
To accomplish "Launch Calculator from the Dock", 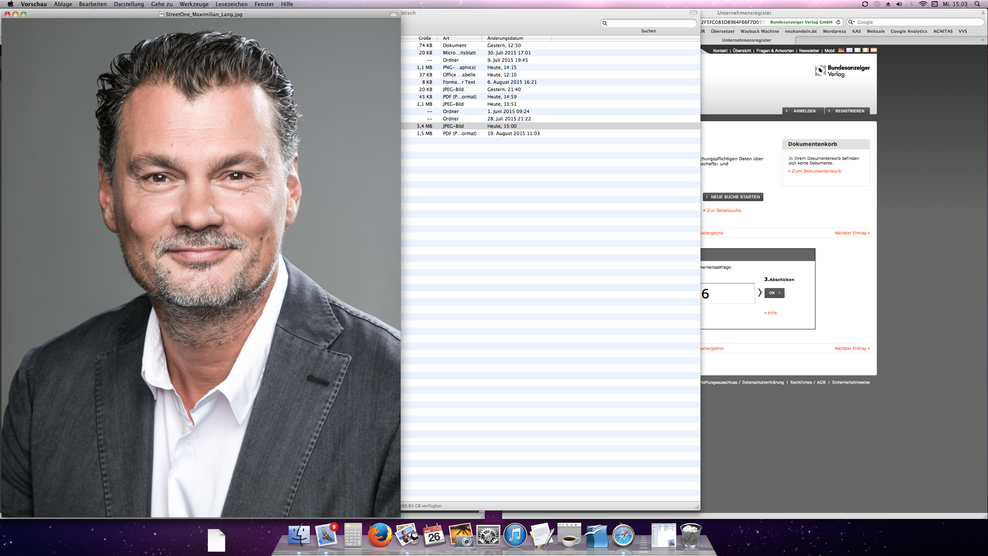I will coord(353,535).
